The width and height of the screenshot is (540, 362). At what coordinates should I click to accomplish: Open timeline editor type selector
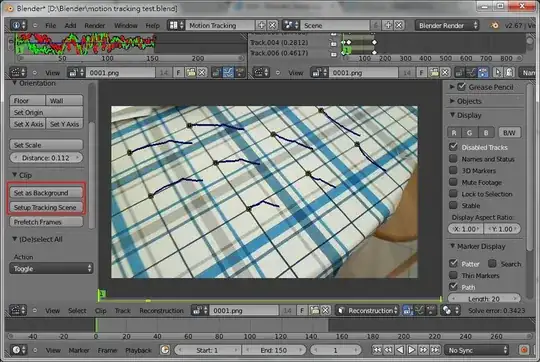(18, 350)
